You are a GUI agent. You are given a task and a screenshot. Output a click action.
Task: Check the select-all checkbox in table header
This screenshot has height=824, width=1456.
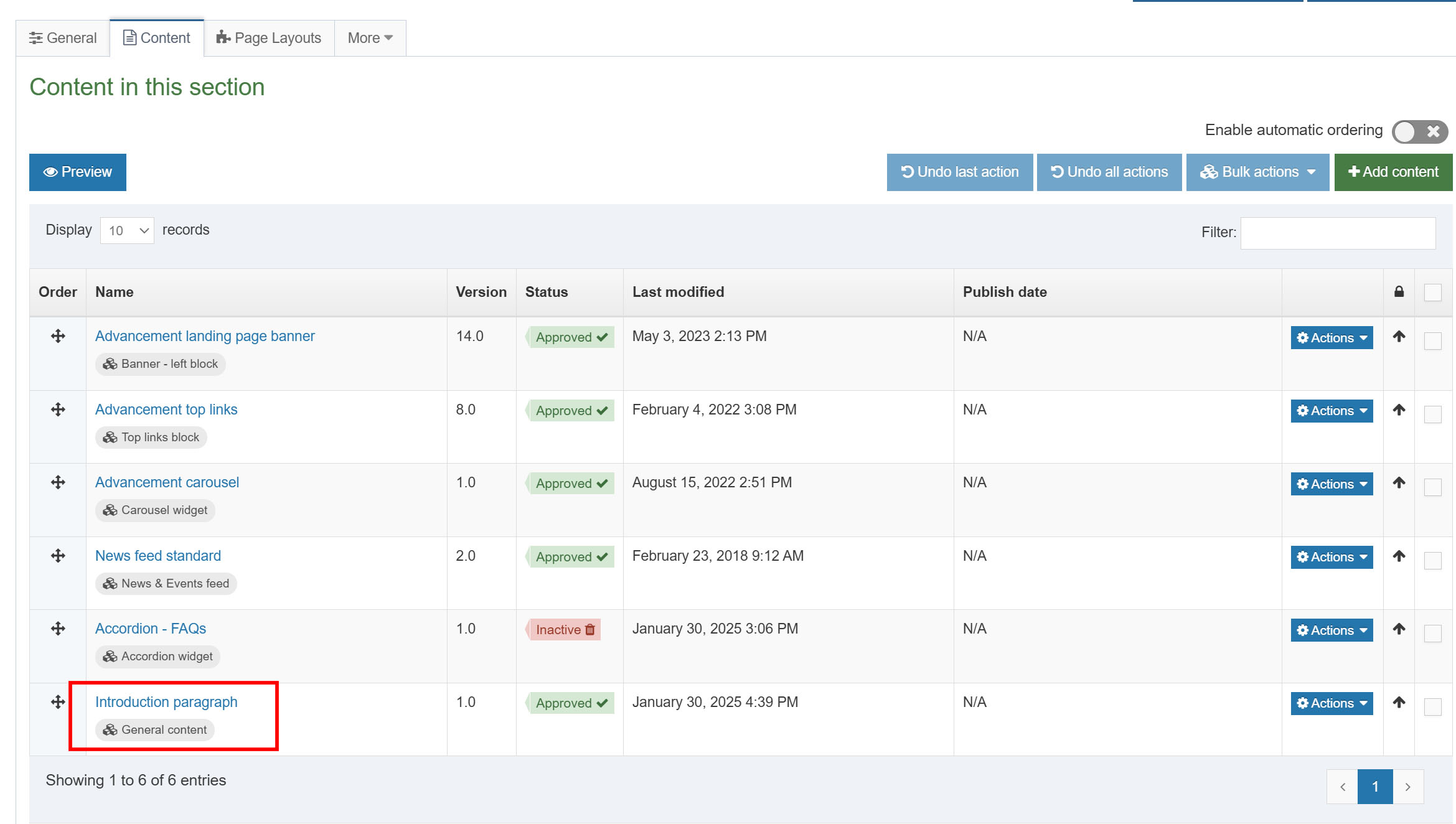(x=1432, y=293)
